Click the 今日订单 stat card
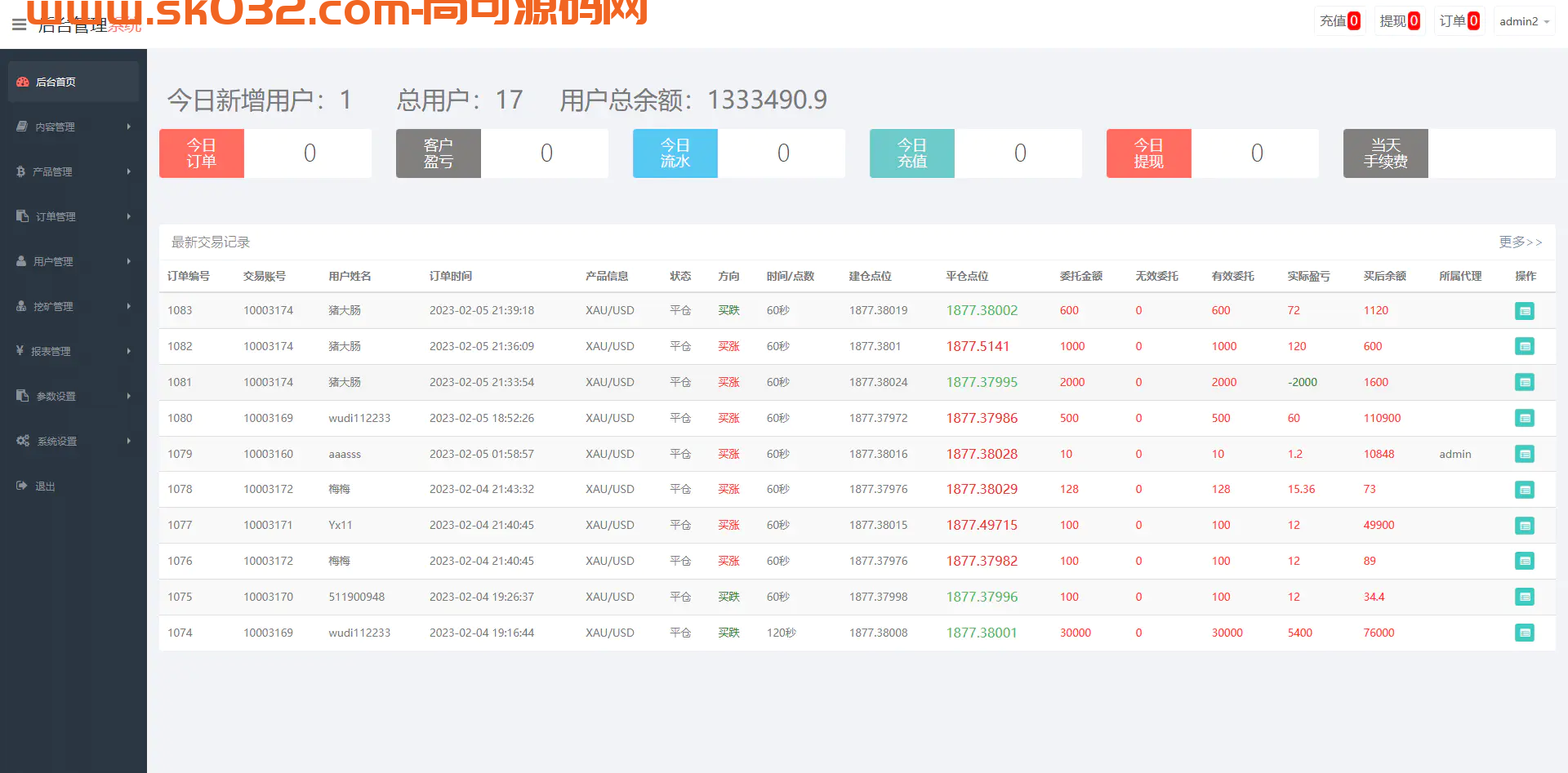The image size is (1568, 773). 265,153
